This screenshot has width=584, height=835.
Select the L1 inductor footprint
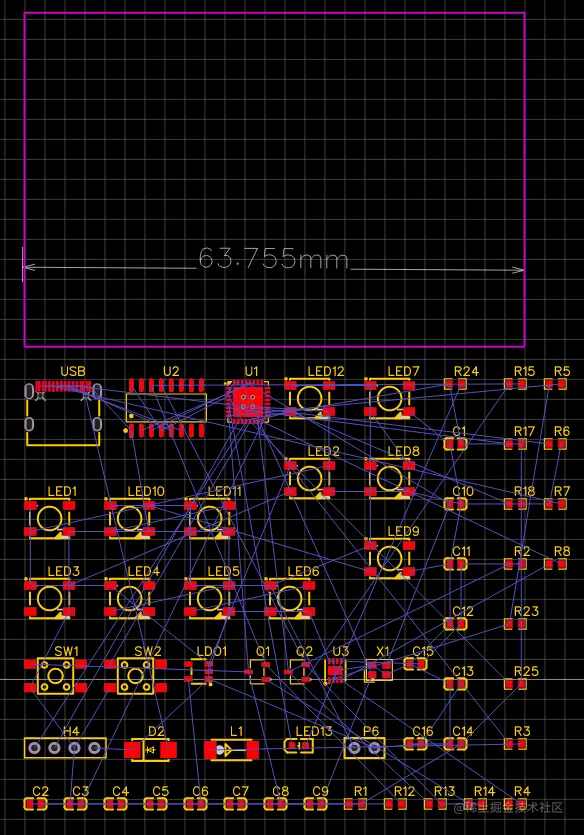pyautogui.click(x=231, y=750)
